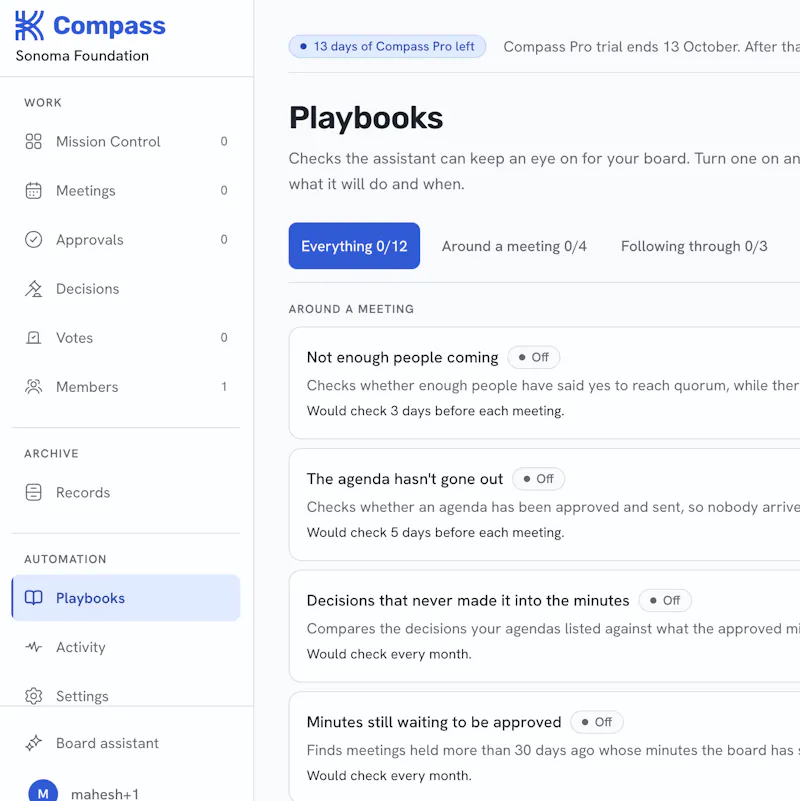Open The agenda hasn't gone out playbook title

(x=405, y=479)
